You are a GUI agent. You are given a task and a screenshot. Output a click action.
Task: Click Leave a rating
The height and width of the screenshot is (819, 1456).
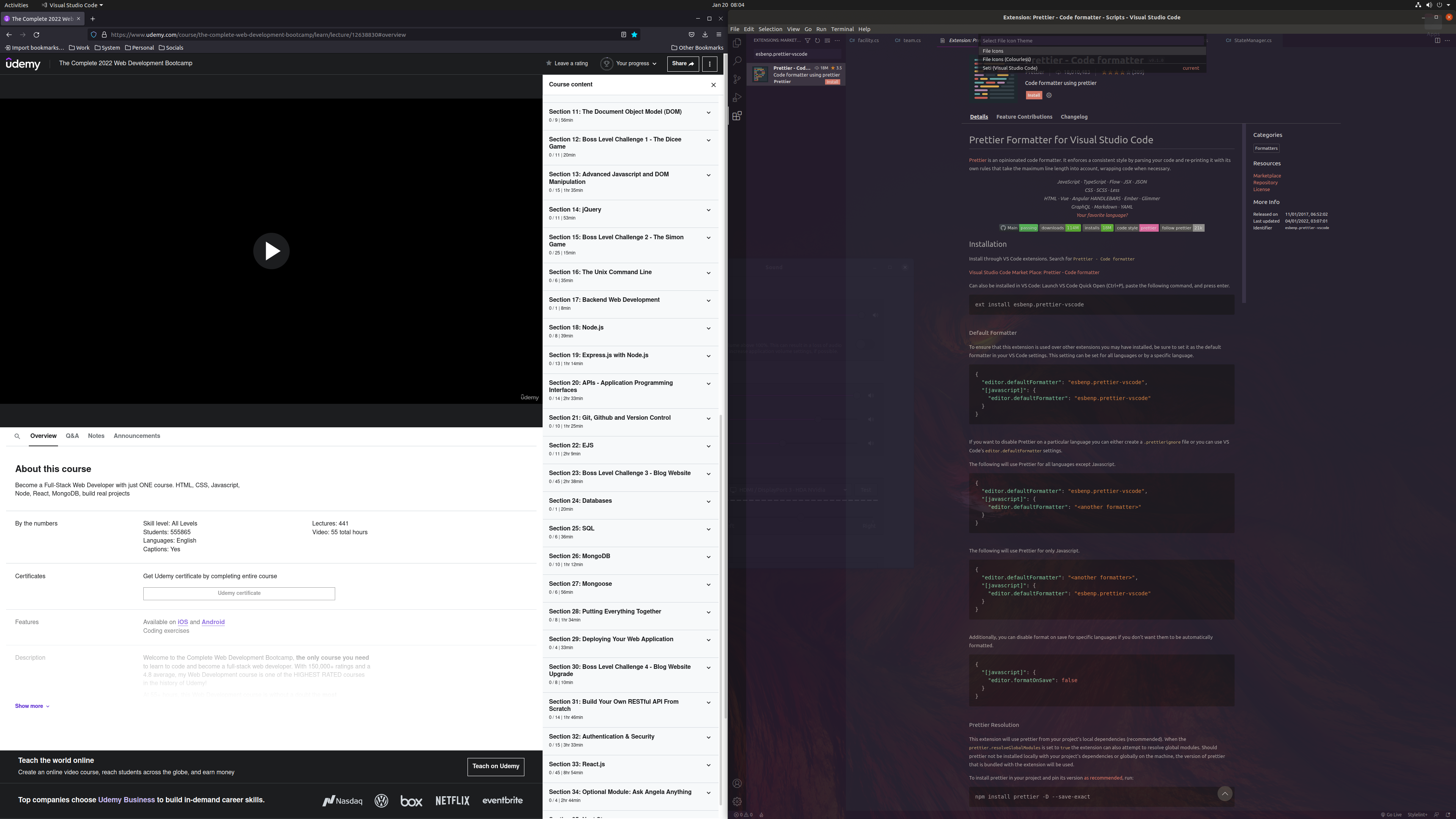pos(566,63)
